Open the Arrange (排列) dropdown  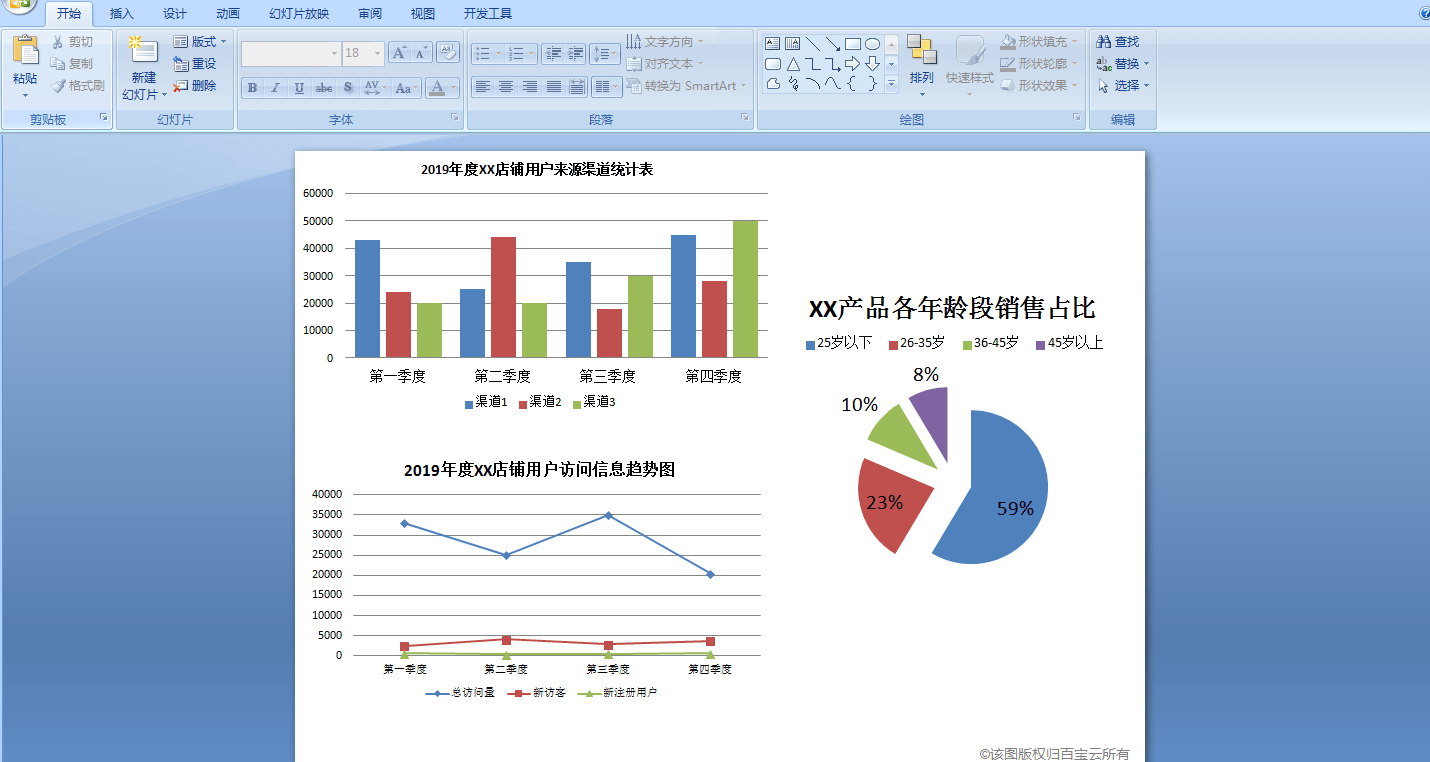tap(922, 68)
